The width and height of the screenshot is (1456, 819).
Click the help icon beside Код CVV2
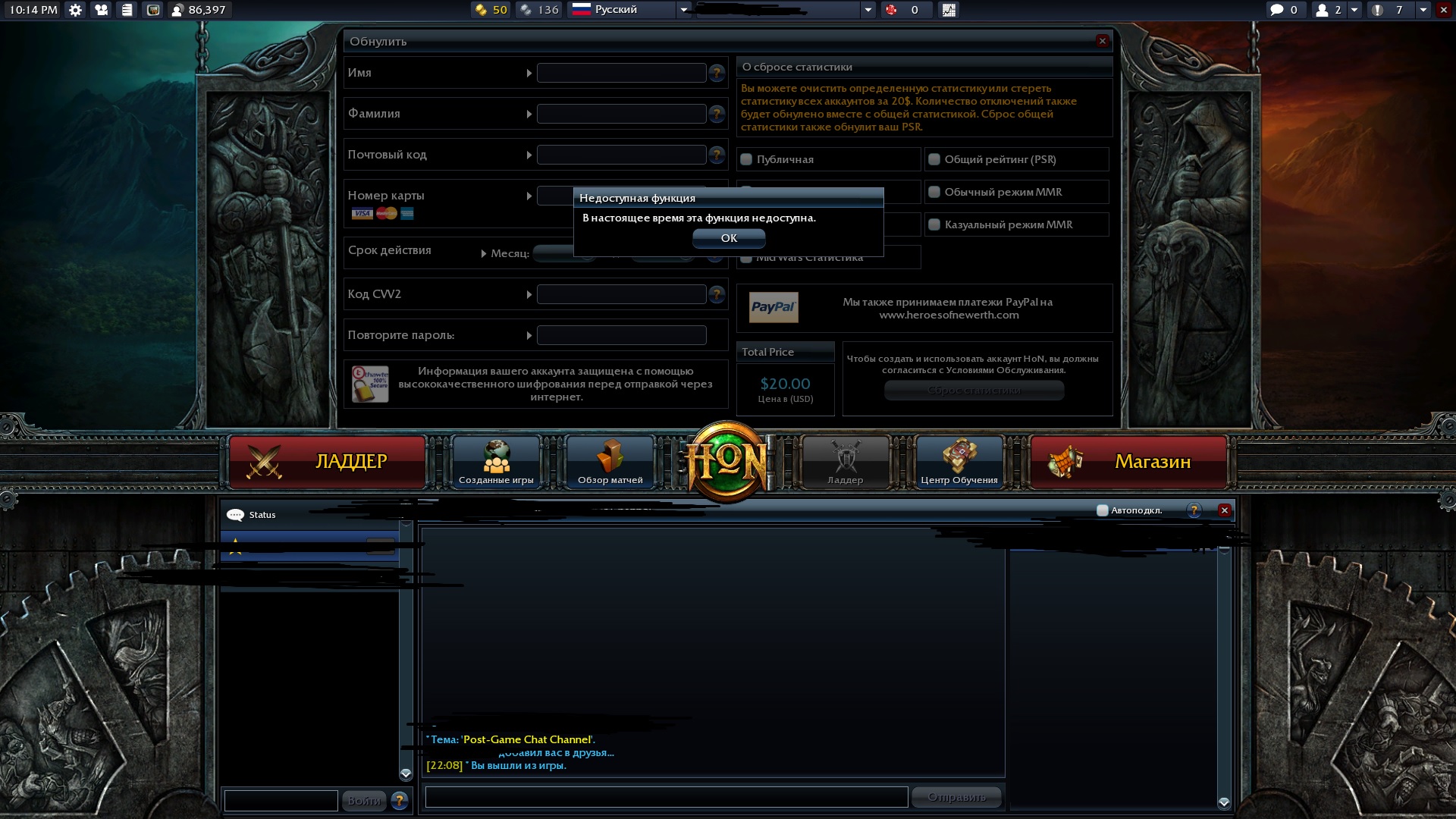point(717,294)
